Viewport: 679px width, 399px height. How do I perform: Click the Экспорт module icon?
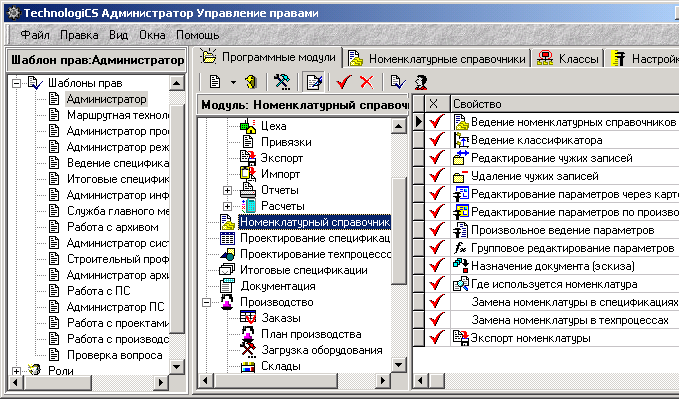[248, 158]
